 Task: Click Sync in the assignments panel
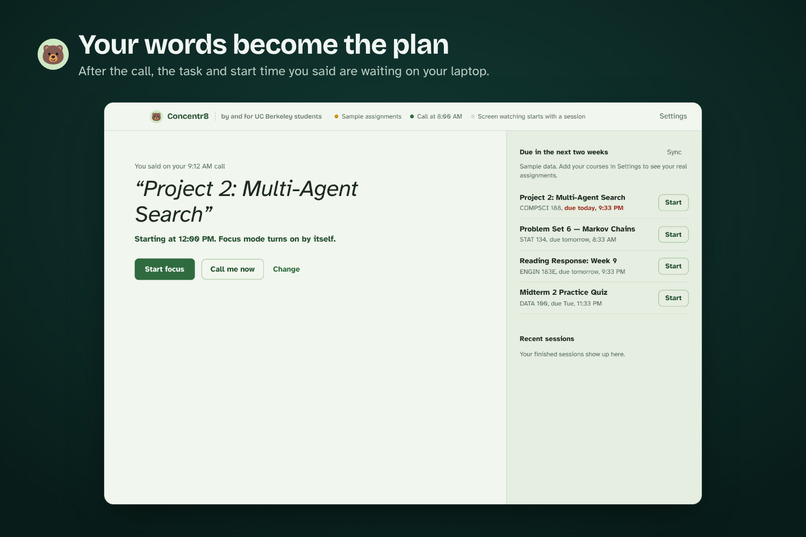(x=674, y=152)
